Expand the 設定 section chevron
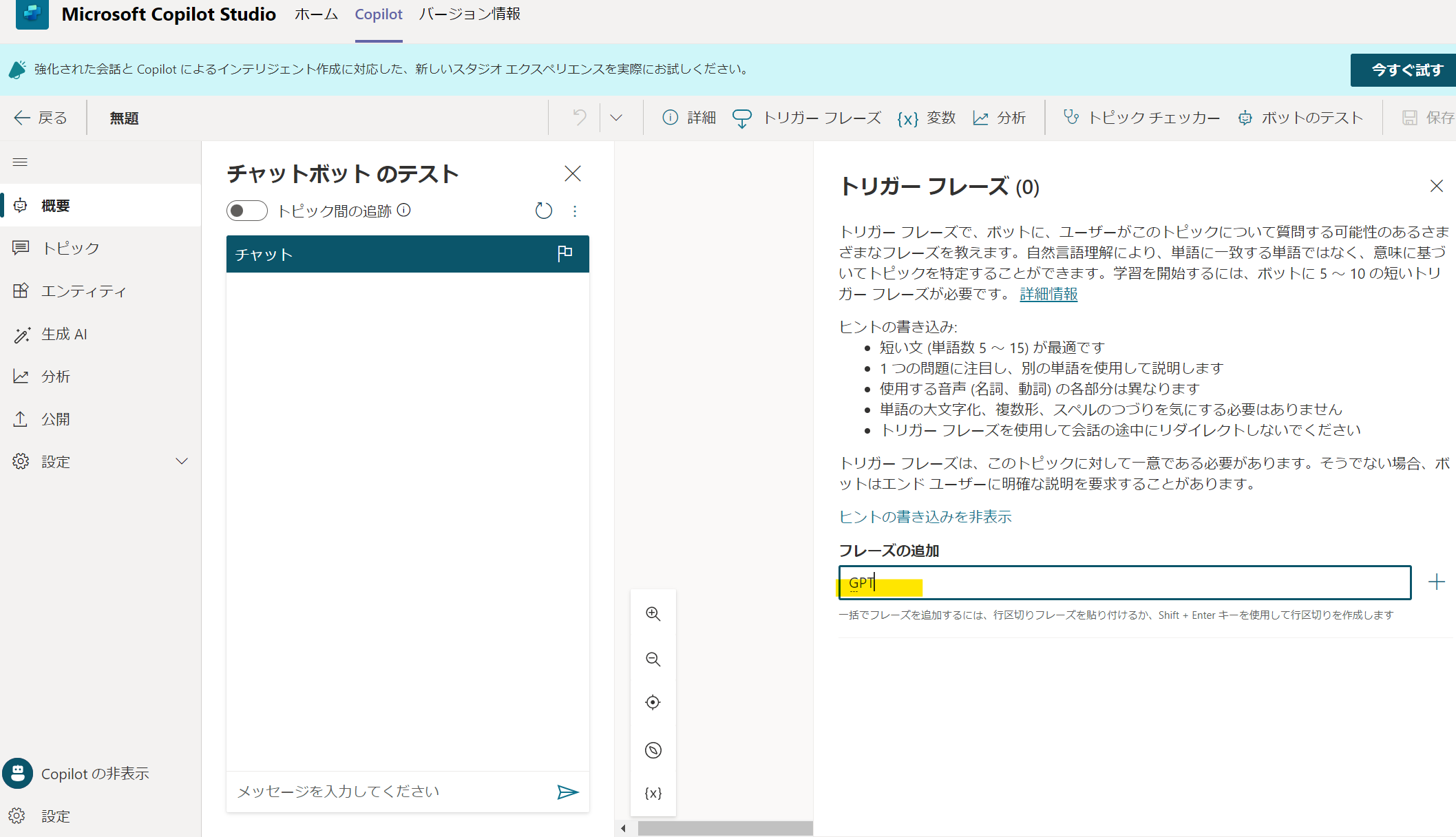 pos(182,461)
